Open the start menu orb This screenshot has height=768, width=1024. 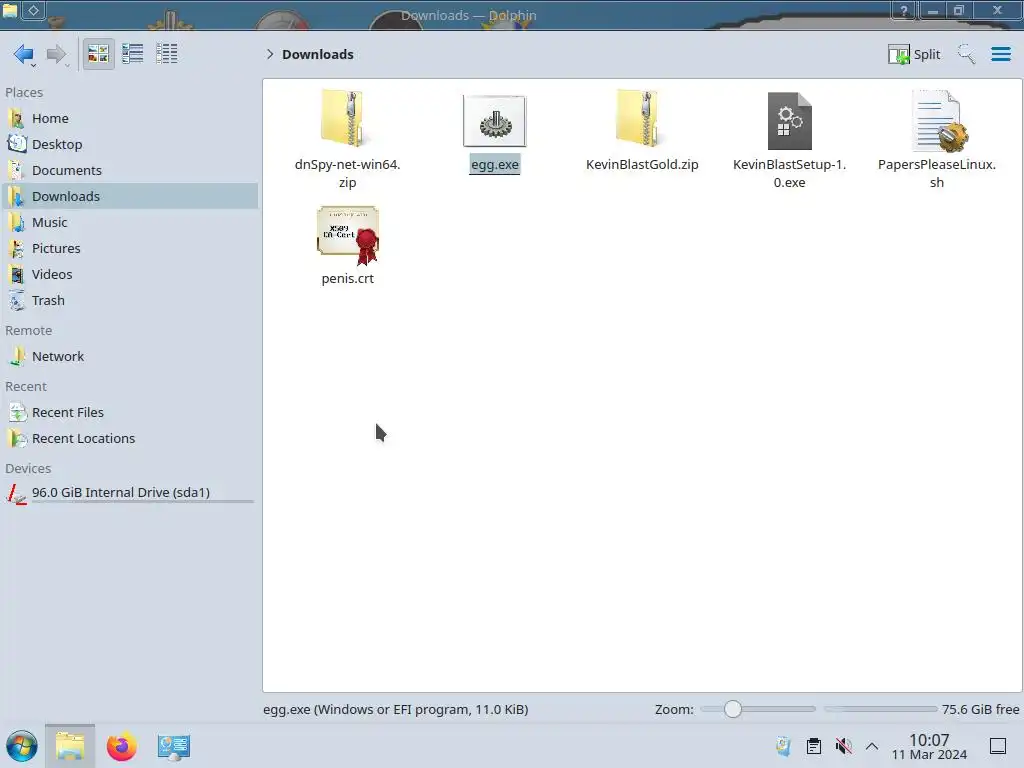tap(22, 746)
